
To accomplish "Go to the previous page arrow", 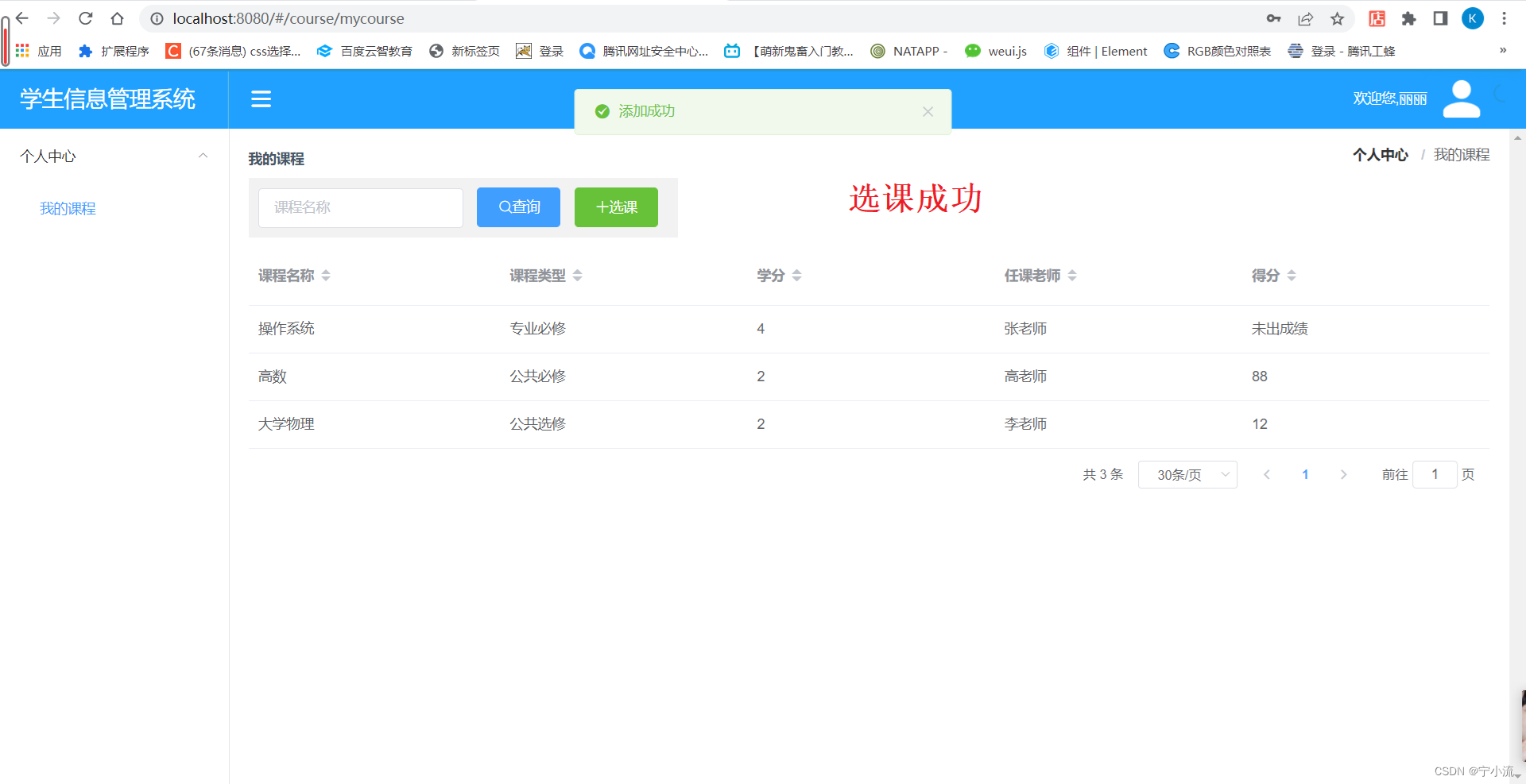I will pos(1267,474).
